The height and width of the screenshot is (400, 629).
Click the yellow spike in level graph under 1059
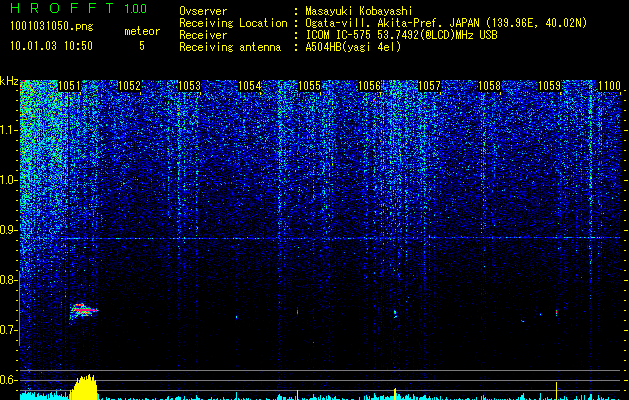556,390
